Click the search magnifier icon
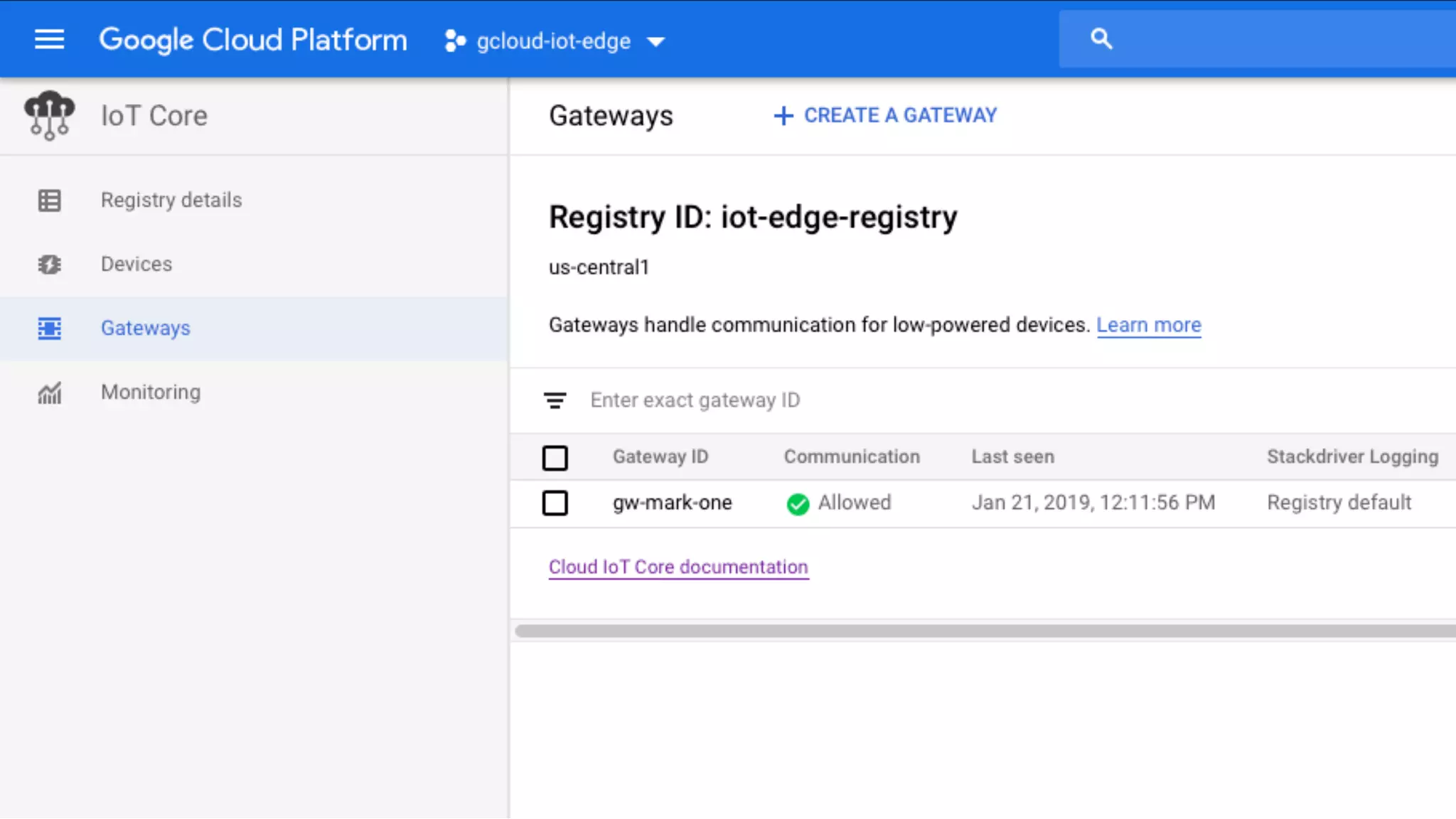Screen dimensions: 1456x819 tap(1101, 38)
